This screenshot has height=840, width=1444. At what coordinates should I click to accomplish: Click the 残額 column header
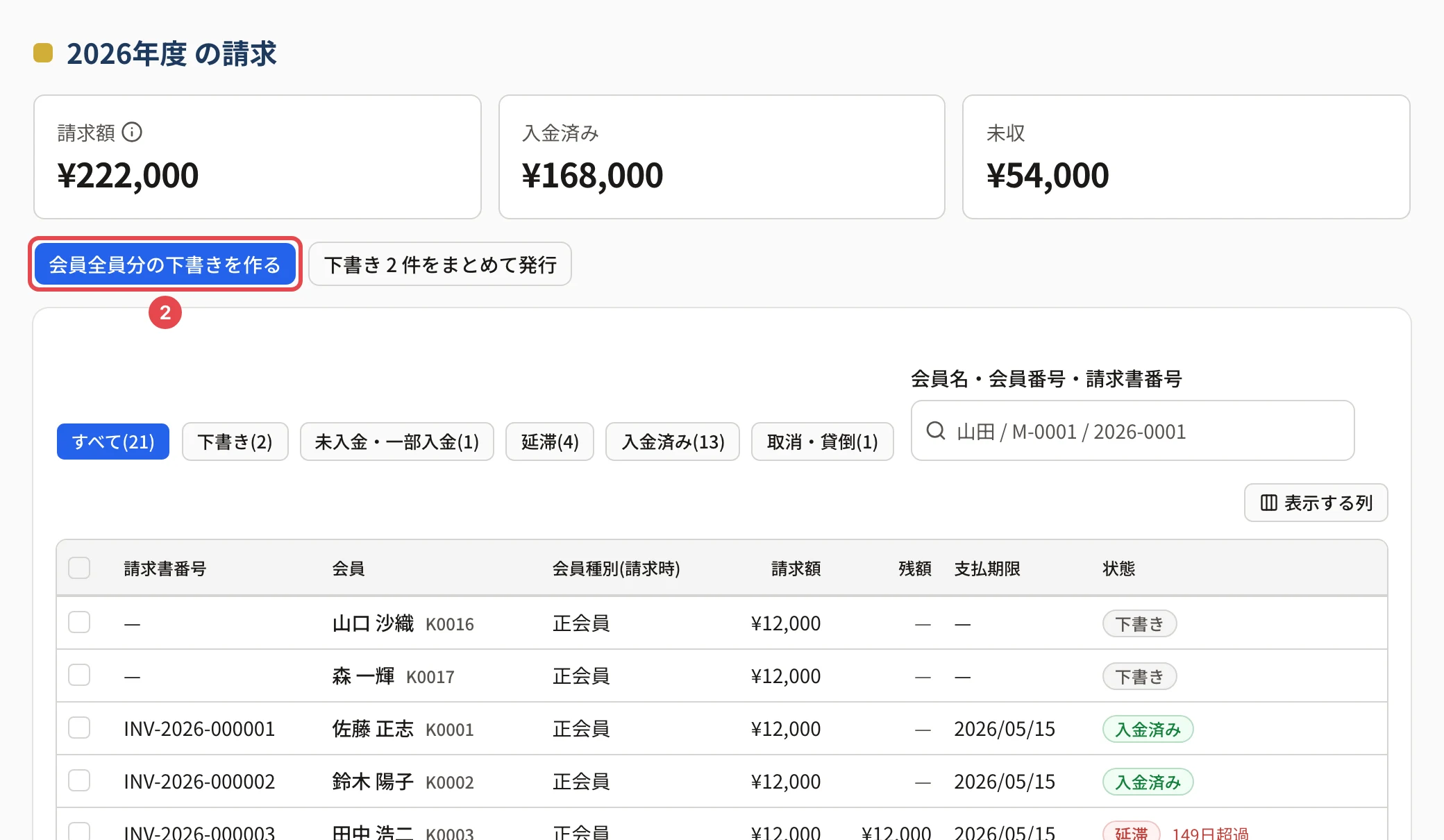pos(915,569)
